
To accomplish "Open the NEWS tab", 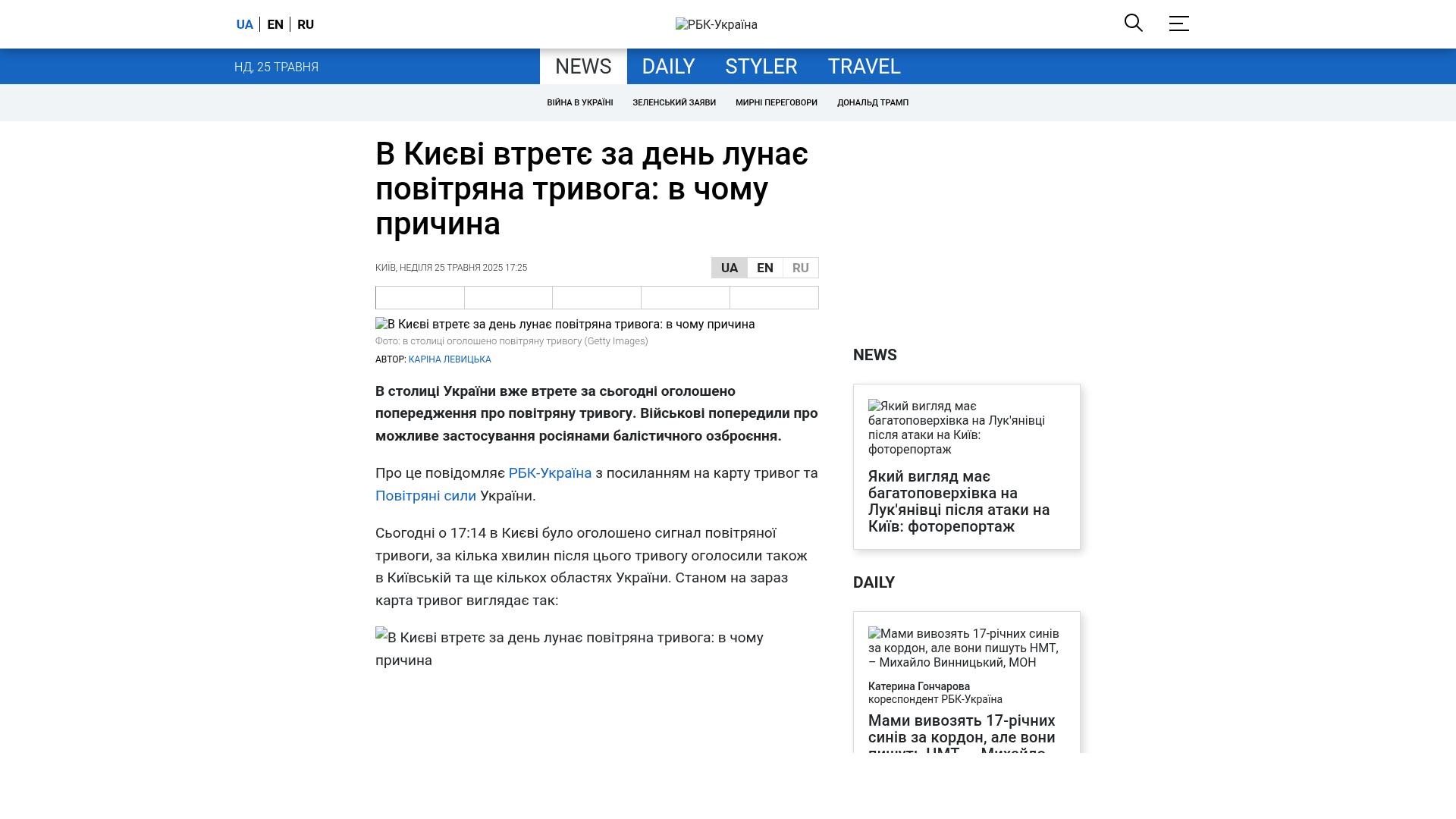I will coord(583,67).
